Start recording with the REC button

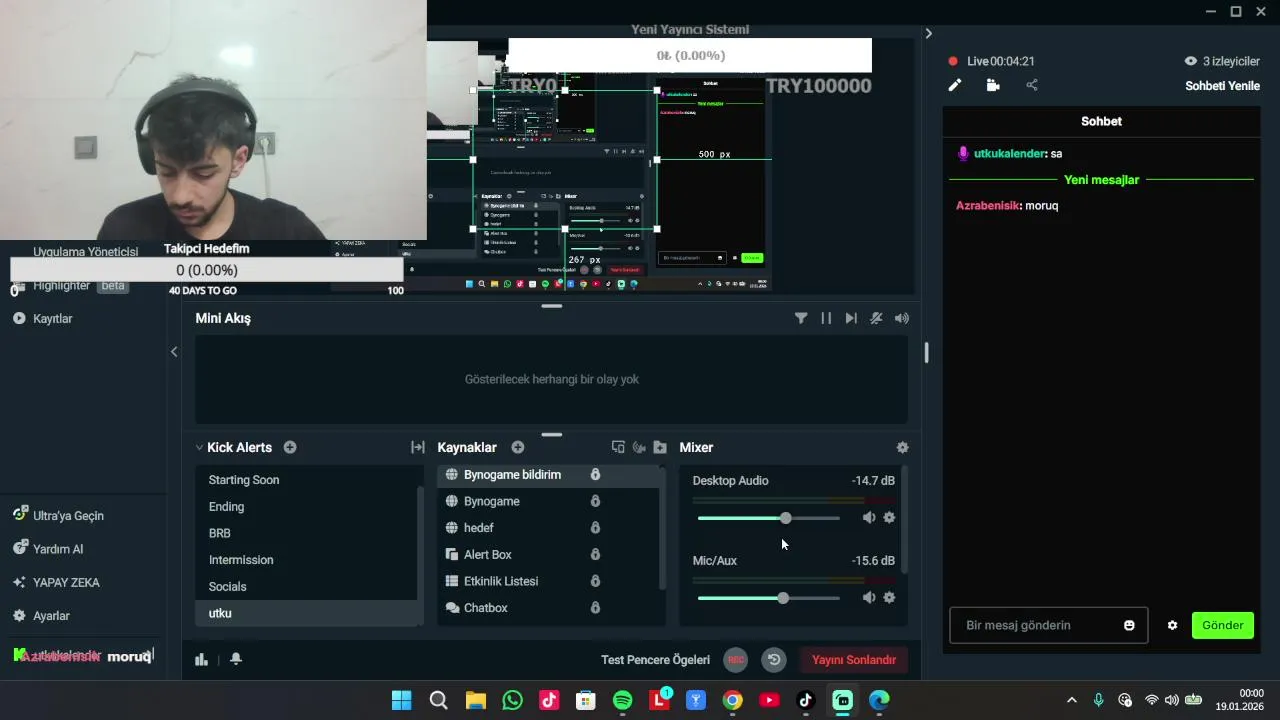(736, 659)
